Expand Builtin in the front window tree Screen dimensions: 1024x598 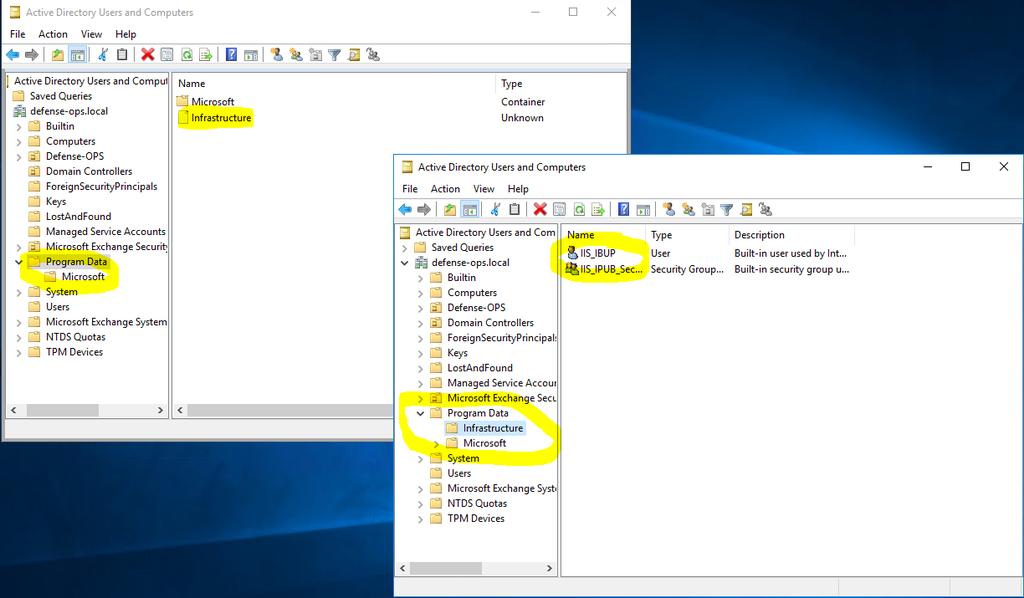tap(421, 278)
